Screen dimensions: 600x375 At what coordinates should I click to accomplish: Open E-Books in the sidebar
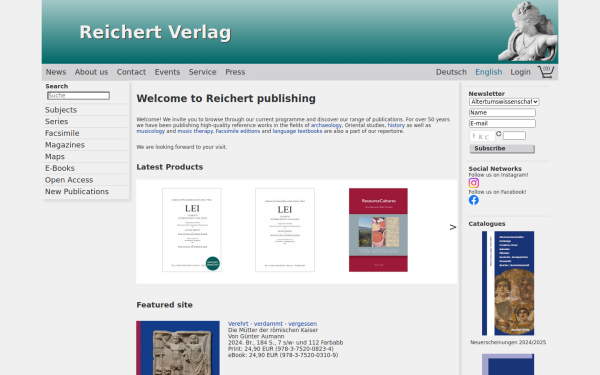[60, 168]
